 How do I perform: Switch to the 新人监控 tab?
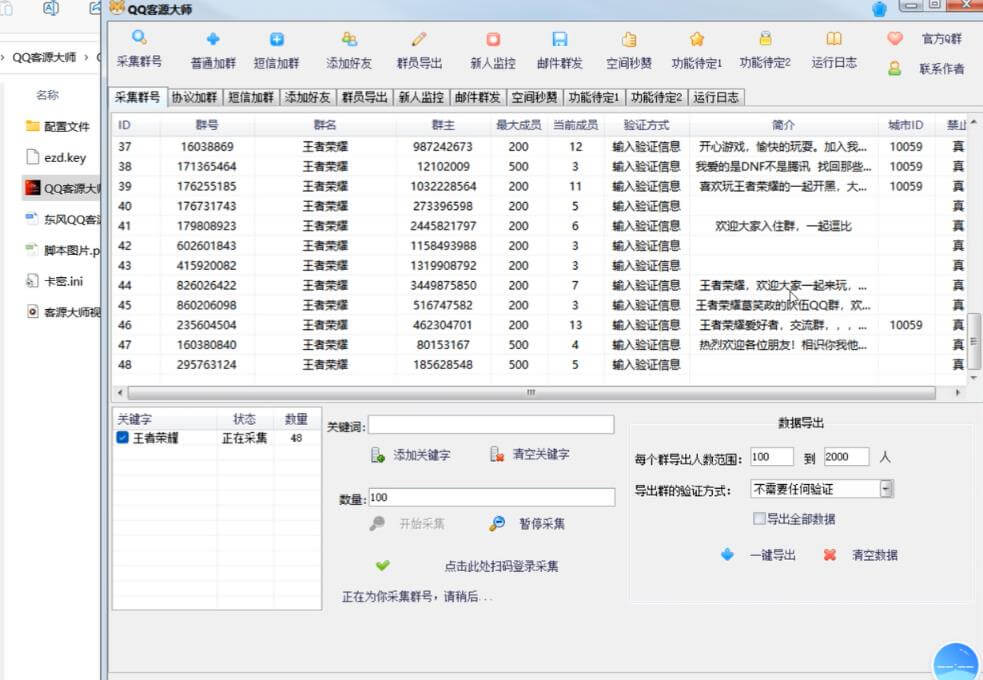click(421, 97)
